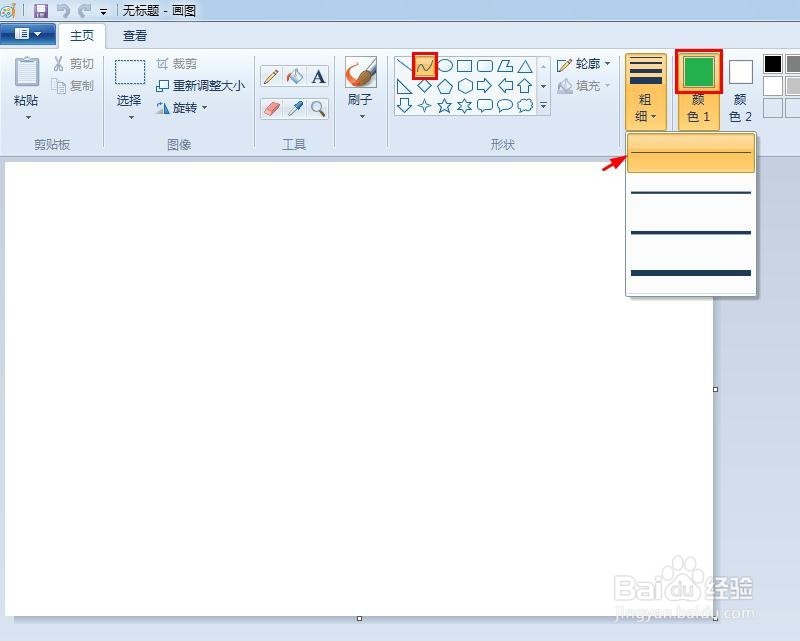This screenshot has height=641, width=800.
Task: Click the 复制 button
Action: pos(74,86)
